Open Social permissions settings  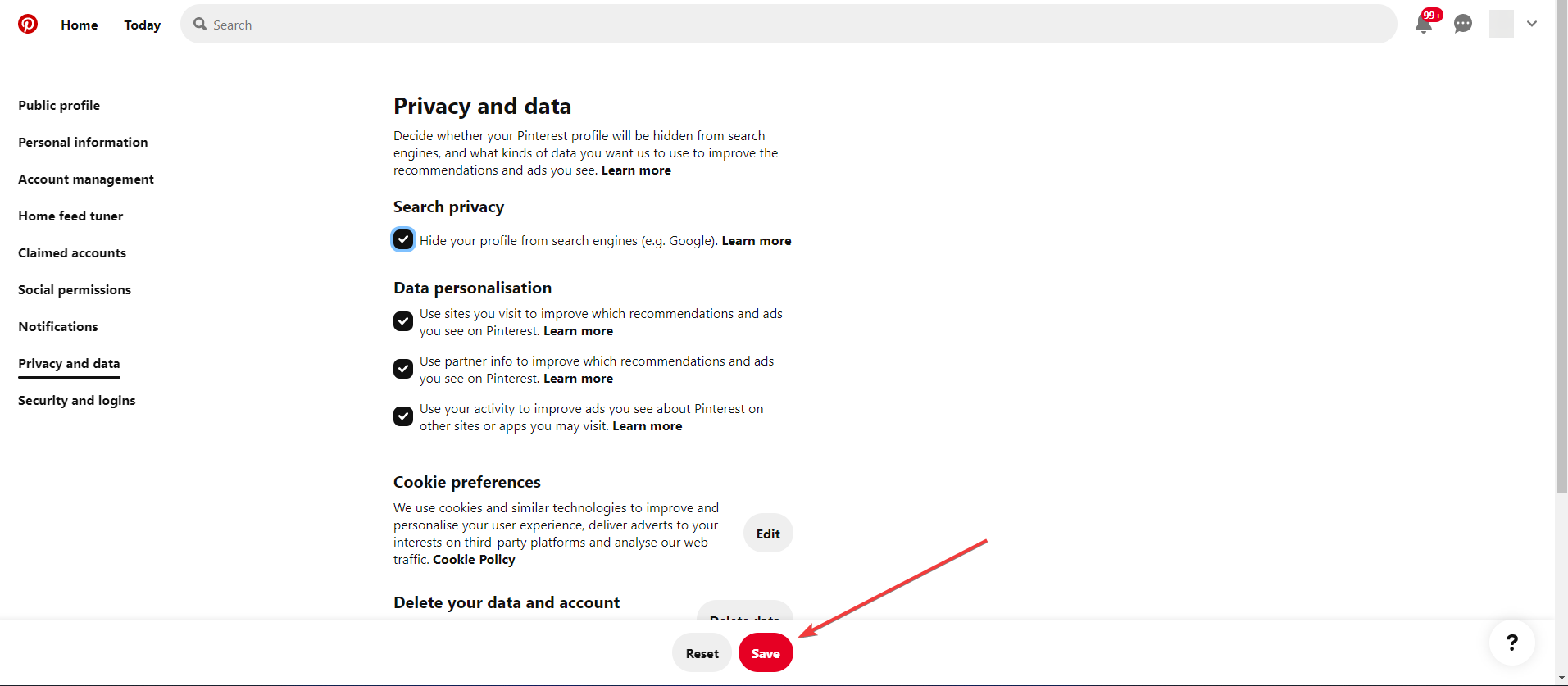click(75, 289)
